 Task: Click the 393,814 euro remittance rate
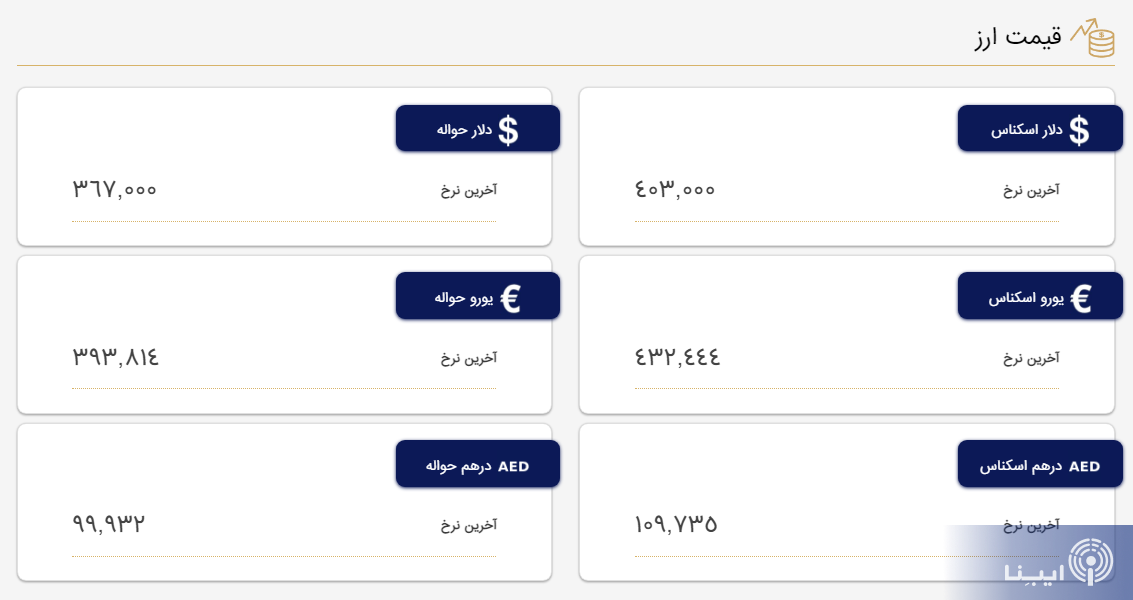116,357
